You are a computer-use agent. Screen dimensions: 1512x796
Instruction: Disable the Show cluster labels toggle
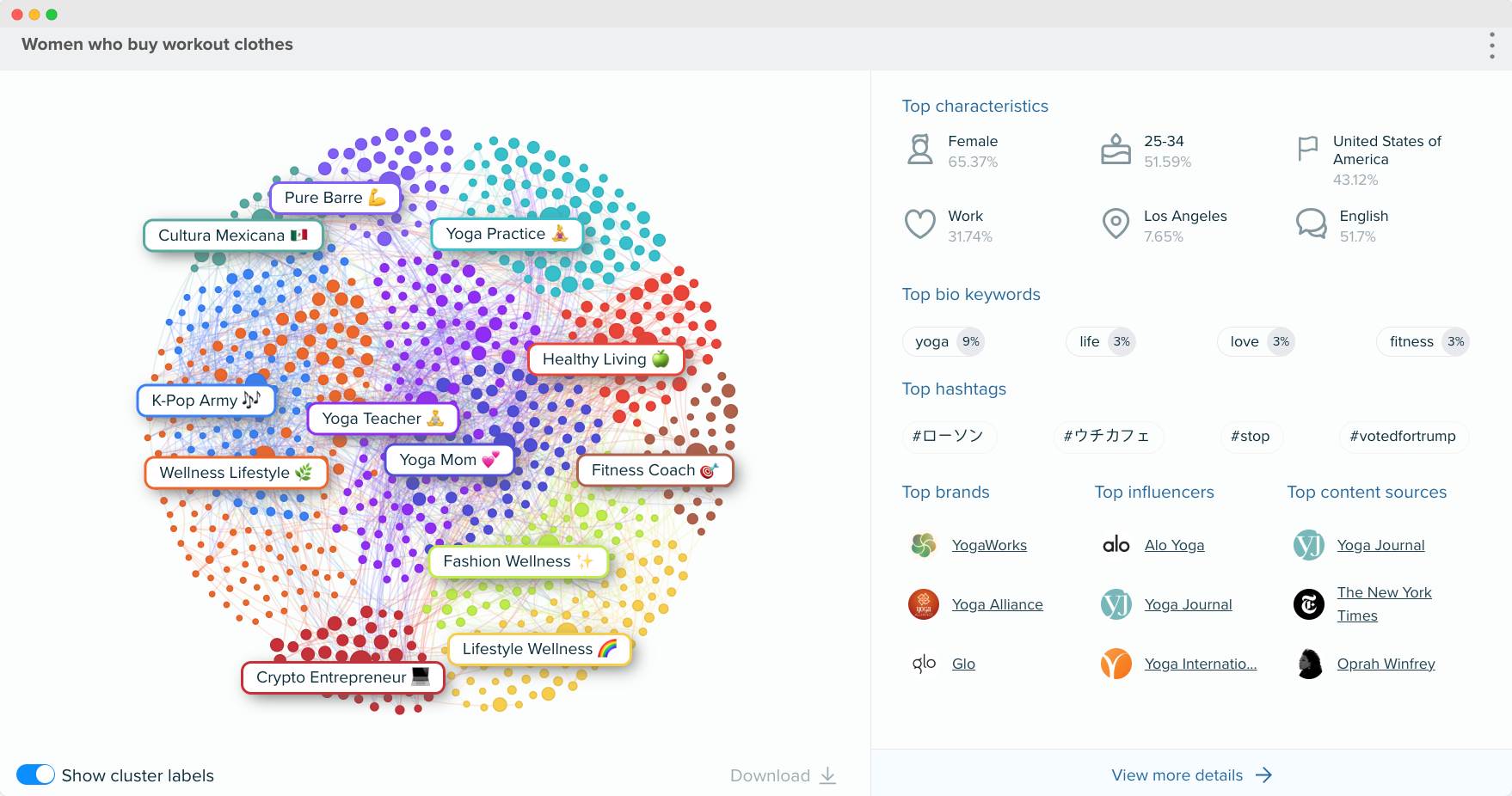pos(35,775)
